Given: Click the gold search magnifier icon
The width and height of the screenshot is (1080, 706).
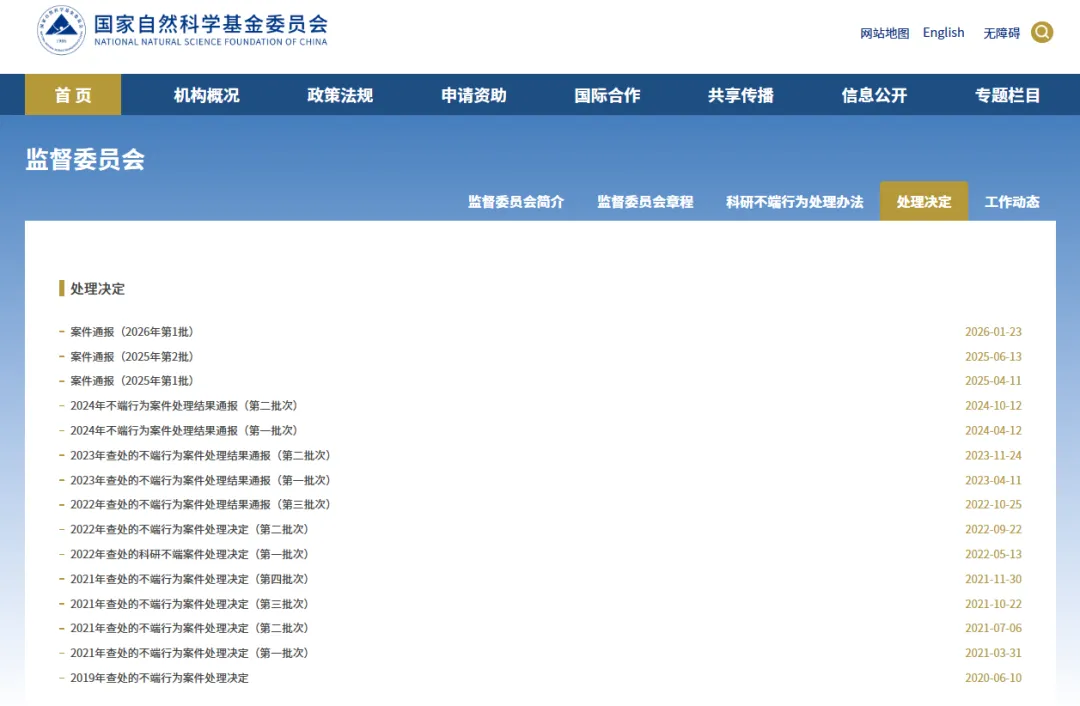Looking at the screenshot, I should 1042,33.
